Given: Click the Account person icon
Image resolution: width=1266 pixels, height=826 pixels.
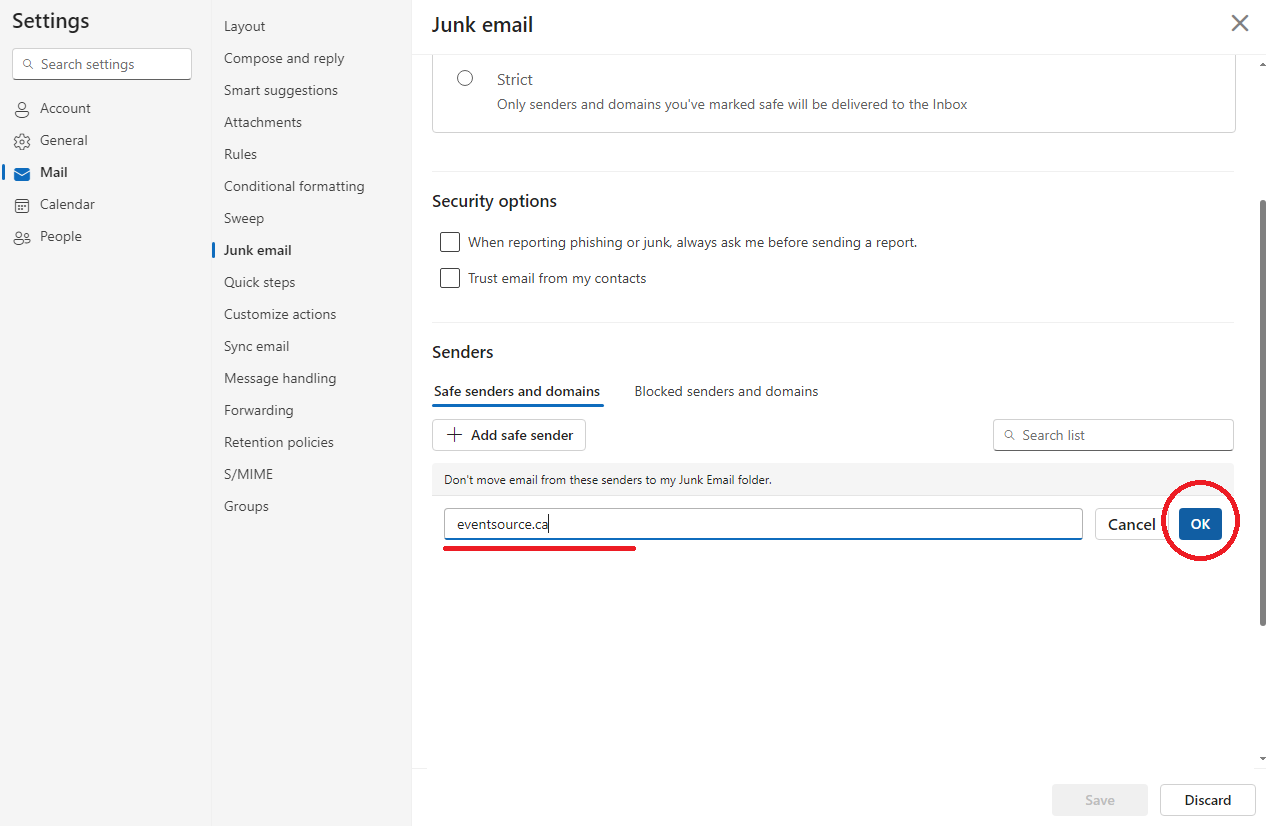Looking at the screenshot, I should point(22,109).
